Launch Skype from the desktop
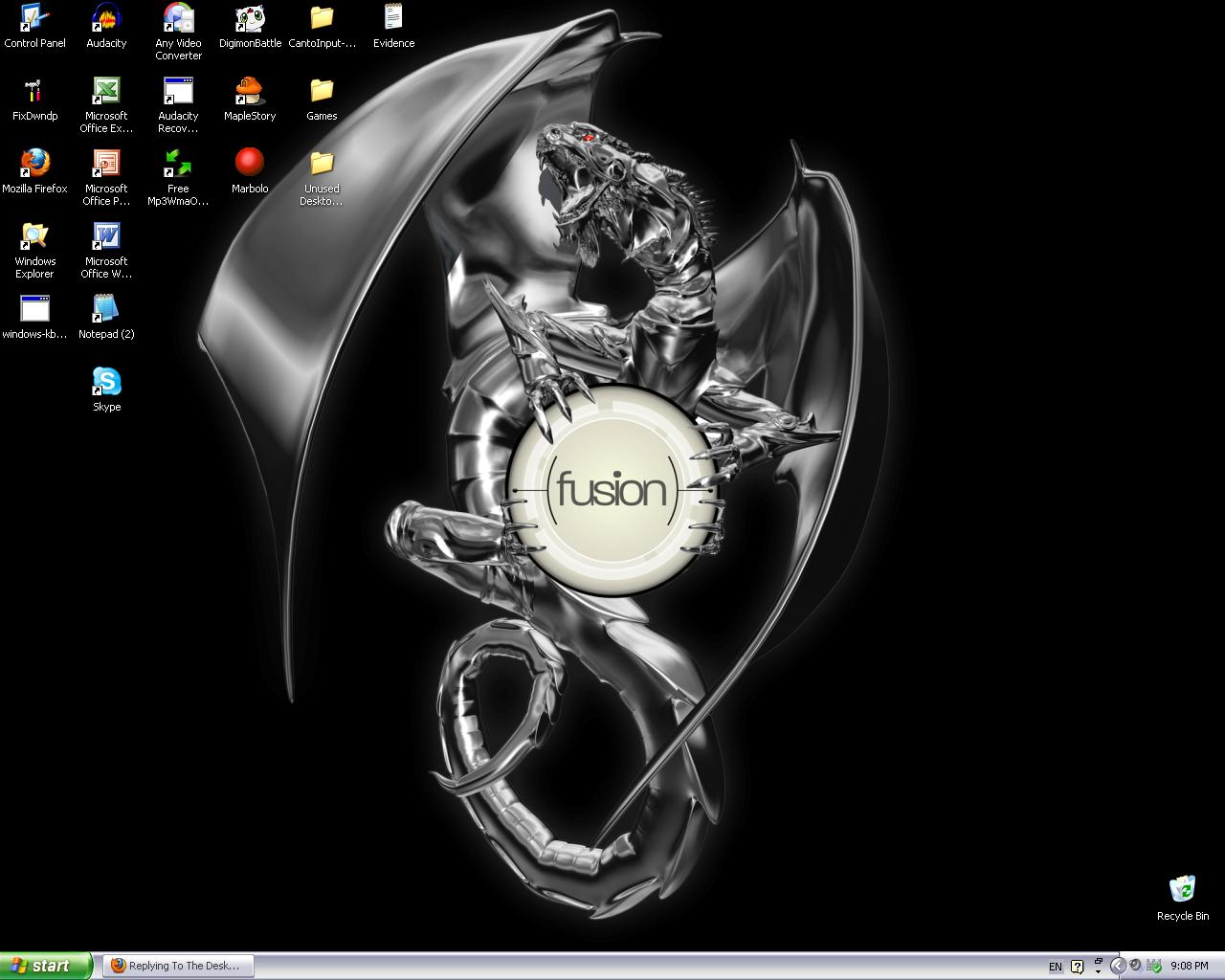1225x980 pixels. click(x=106, y=390)
